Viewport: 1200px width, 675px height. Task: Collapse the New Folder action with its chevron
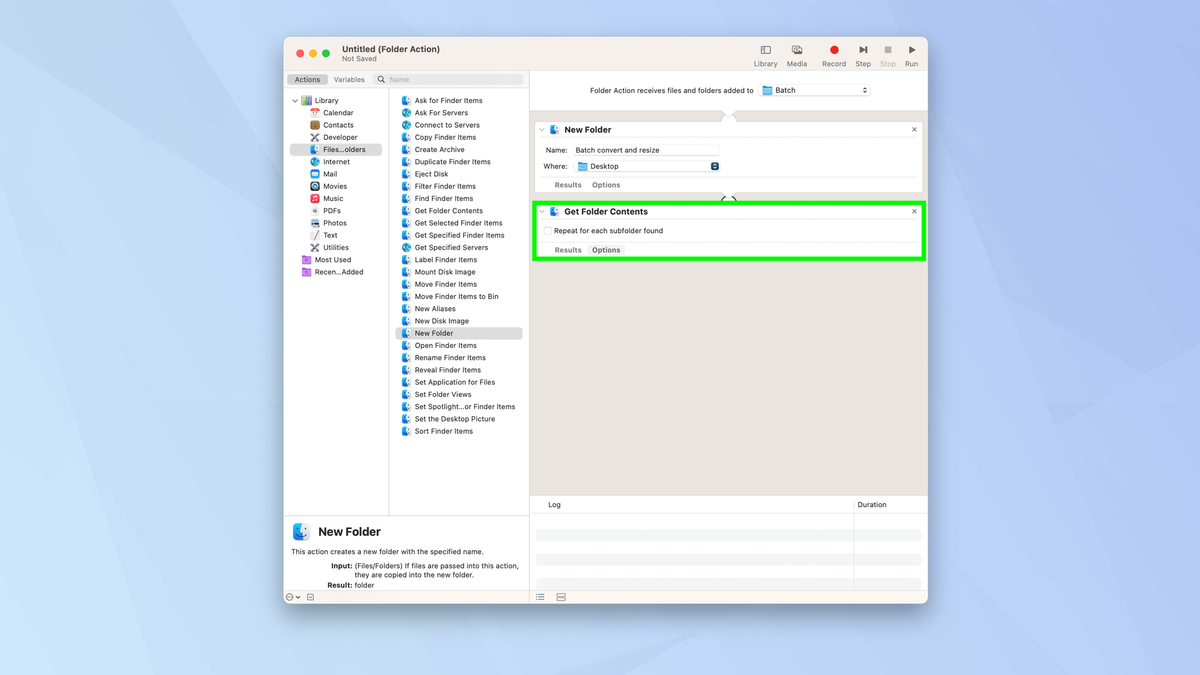(541, 129)
